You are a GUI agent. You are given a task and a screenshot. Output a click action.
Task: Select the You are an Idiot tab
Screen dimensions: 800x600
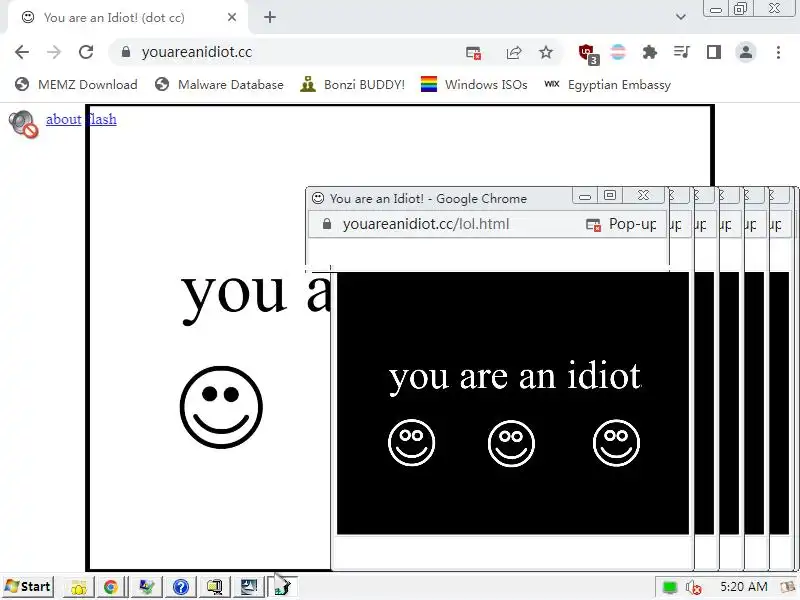pyautogui.click(x=128, y=17)
